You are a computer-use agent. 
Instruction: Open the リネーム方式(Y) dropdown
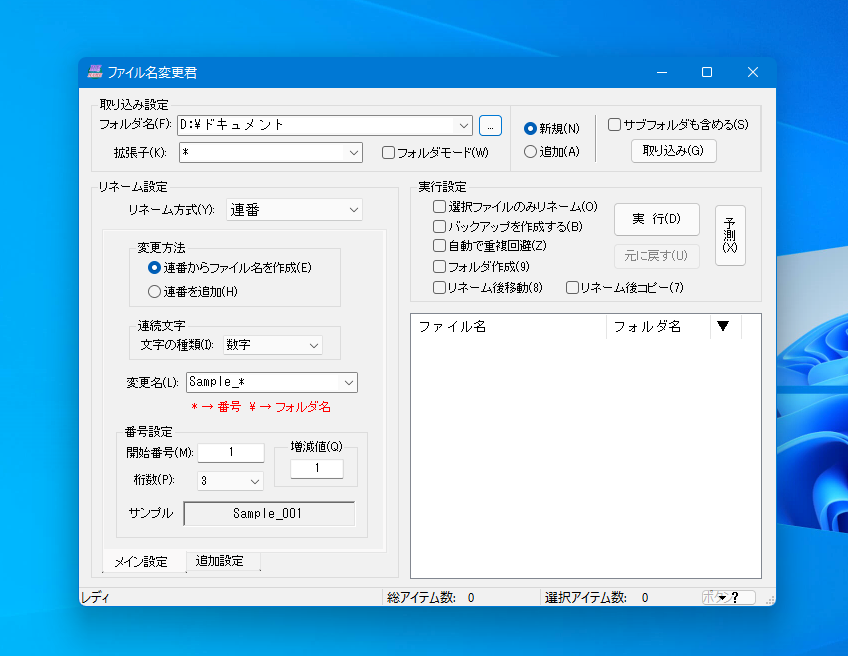click(354, 210)
